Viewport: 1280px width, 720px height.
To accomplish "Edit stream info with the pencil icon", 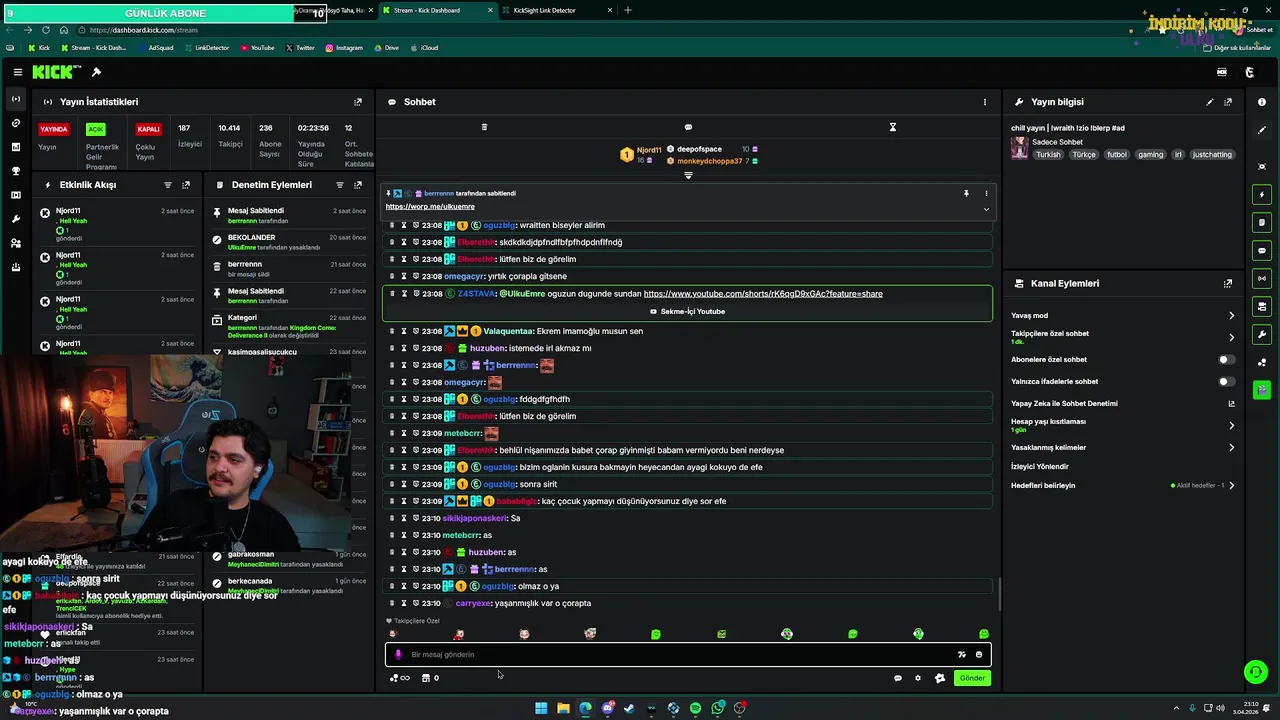I will (1210, 102).
